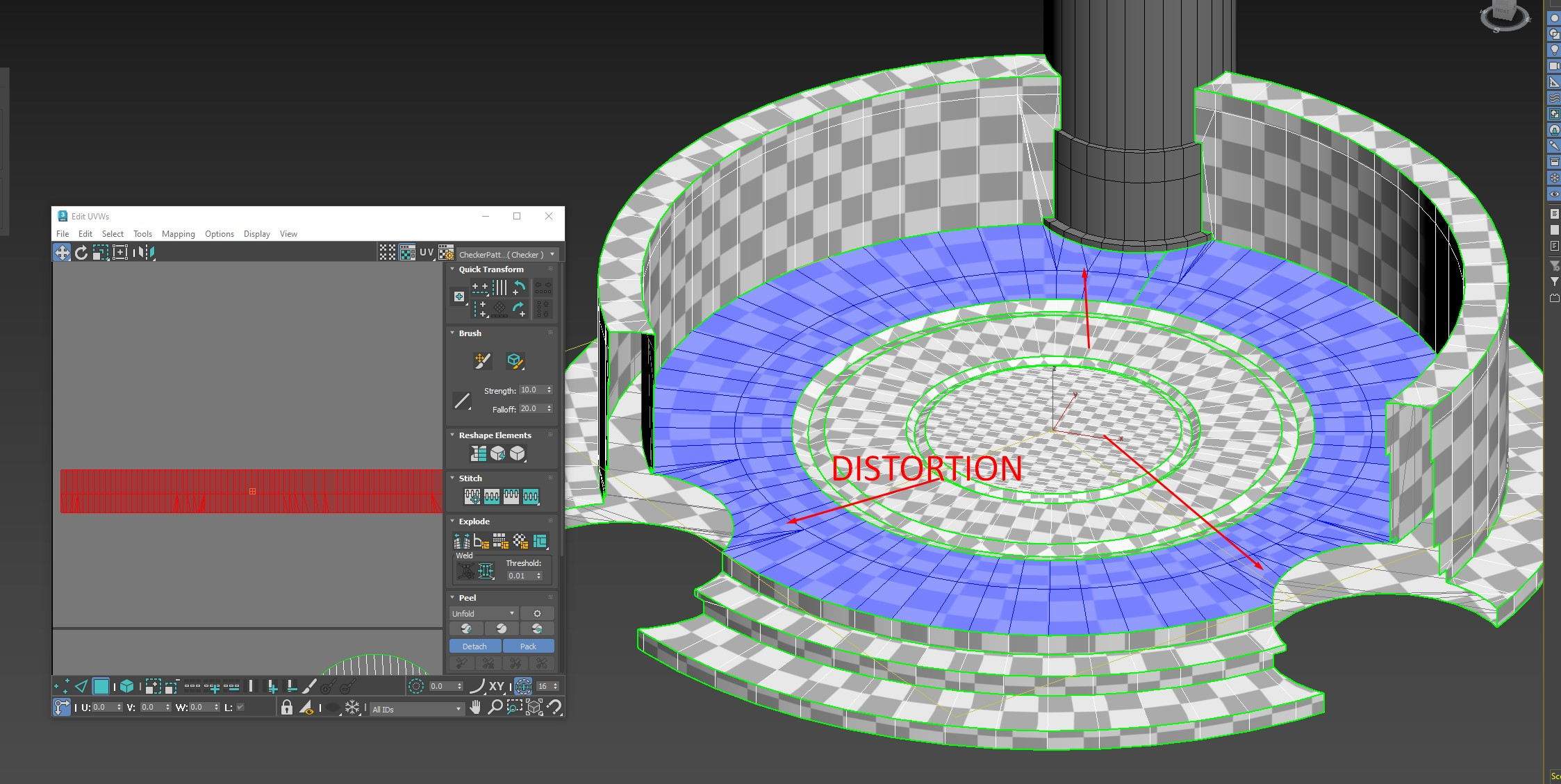Select the Zoom magnifier tool
Screen dimensions: 1561x784
point(495,707)
